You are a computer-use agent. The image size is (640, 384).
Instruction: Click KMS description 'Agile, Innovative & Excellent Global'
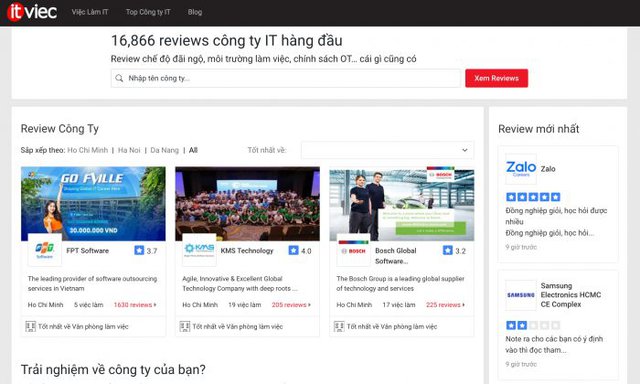(x=240, y=284)
